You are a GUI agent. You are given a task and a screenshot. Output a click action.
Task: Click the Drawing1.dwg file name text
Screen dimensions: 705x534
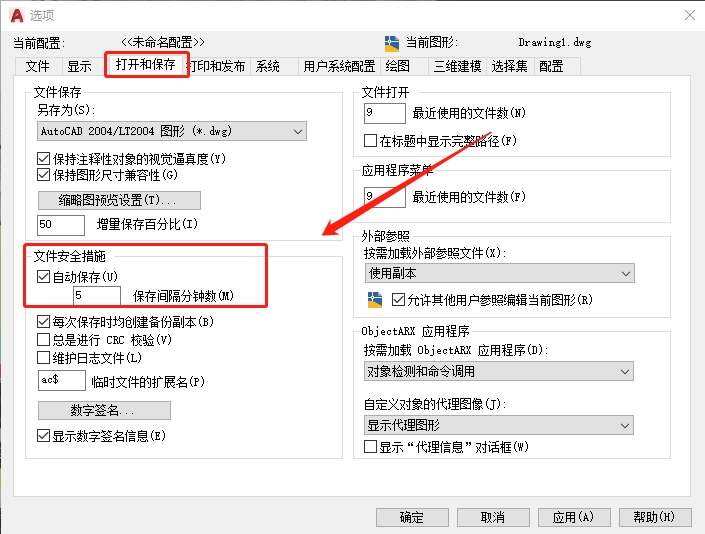coord(554,43)
